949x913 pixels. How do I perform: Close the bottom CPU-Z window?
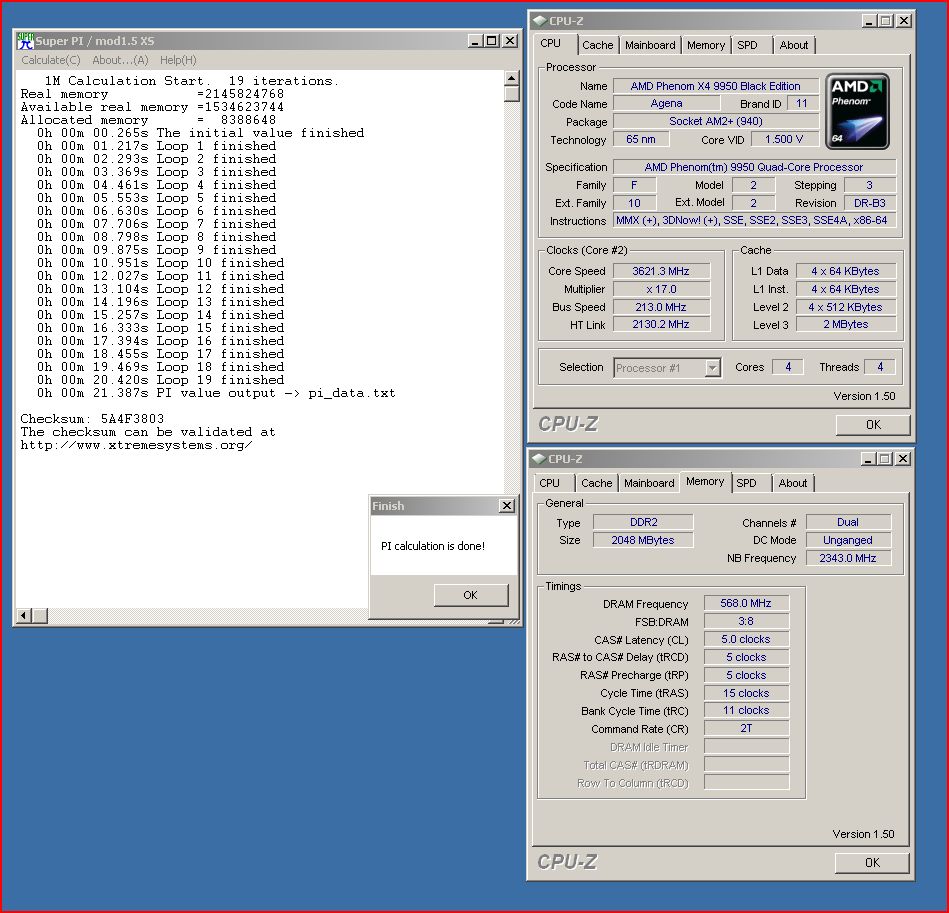point(902,459)
